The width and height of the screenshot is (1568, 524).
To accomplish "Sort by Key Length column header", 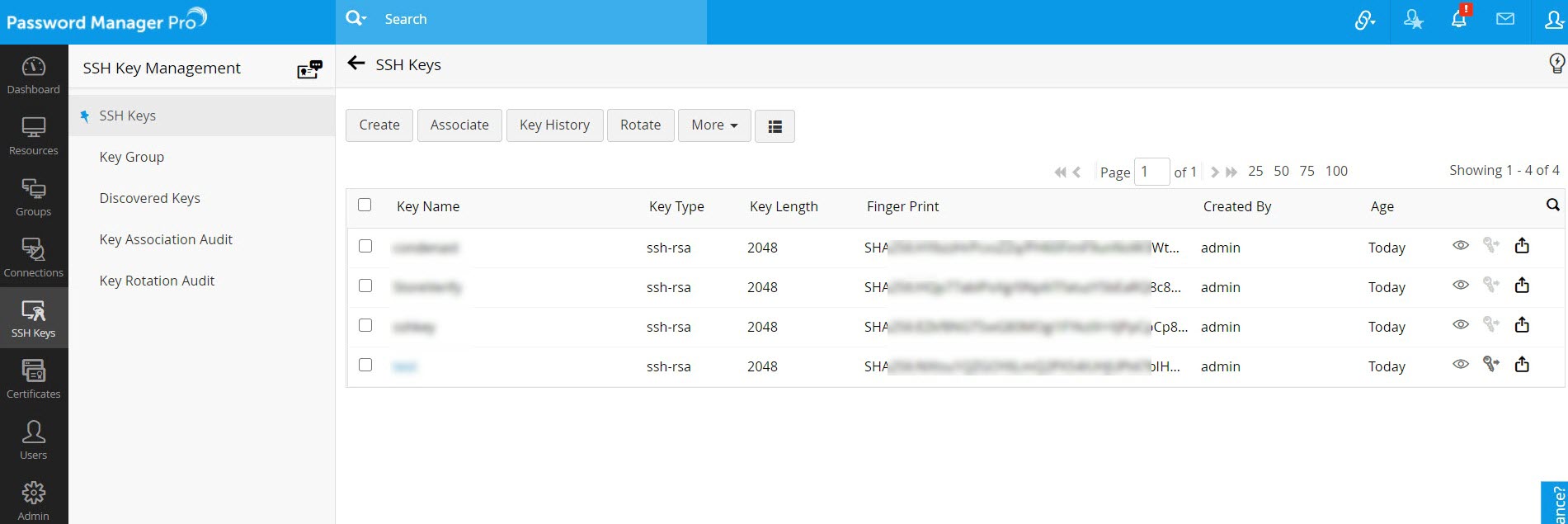I will point(784,206).
